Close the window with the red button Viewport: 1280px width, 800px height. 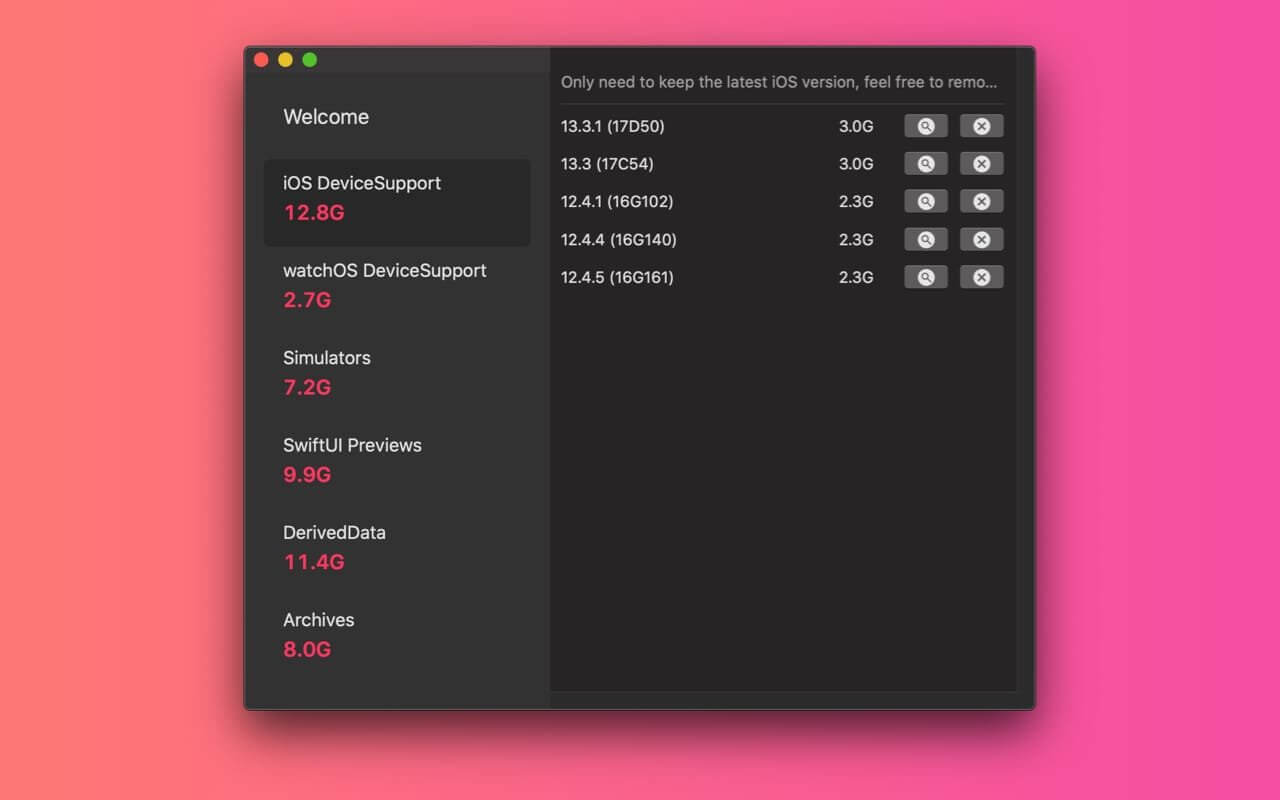[x=261, y=60]
